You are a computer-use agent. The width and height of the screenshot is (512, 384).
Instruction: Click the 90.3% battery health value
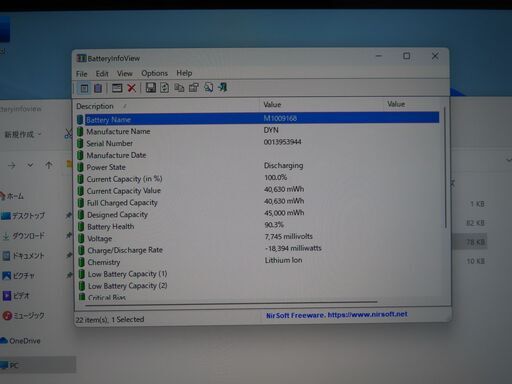(x=274, y=225)
